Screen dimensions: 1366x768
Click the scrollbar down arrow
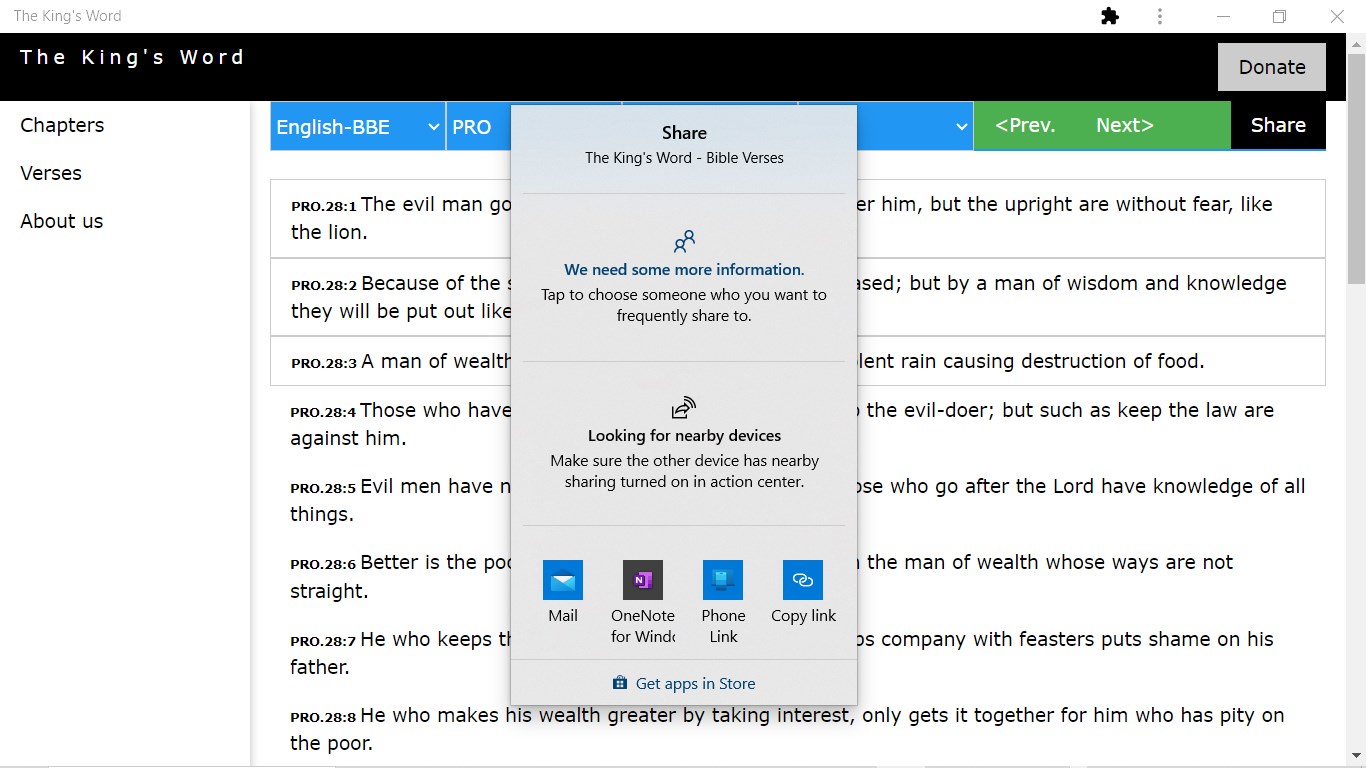(x=1356, y=757)
